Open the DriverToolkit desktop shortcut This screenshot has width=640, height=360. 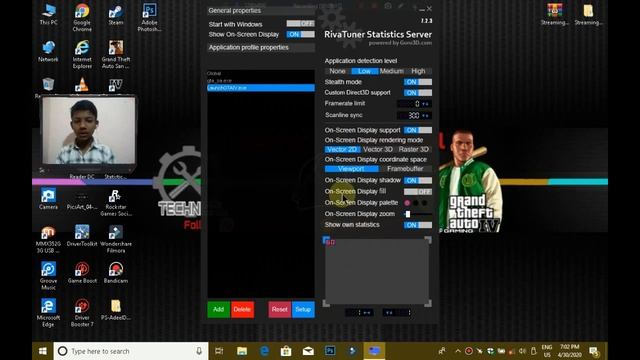tap(82, 236)
